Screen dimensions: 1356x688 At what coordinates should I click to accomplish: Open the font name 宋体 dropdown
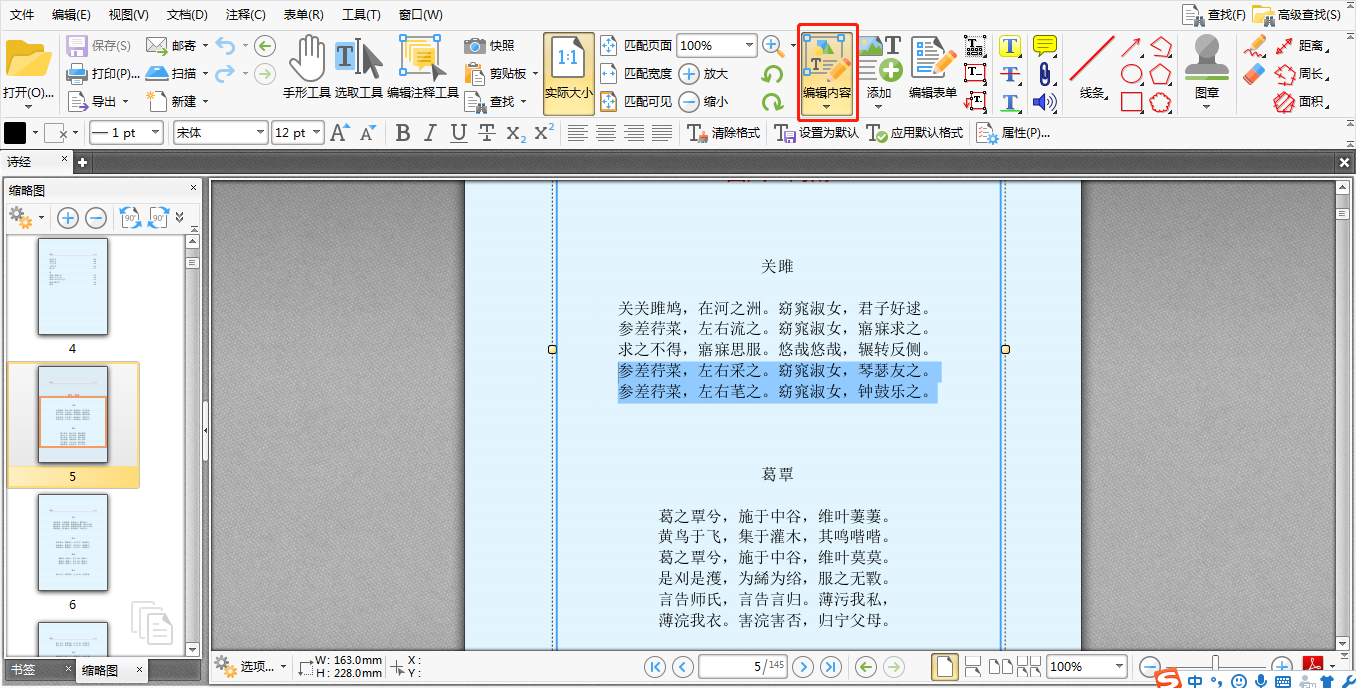coord(261,133)
